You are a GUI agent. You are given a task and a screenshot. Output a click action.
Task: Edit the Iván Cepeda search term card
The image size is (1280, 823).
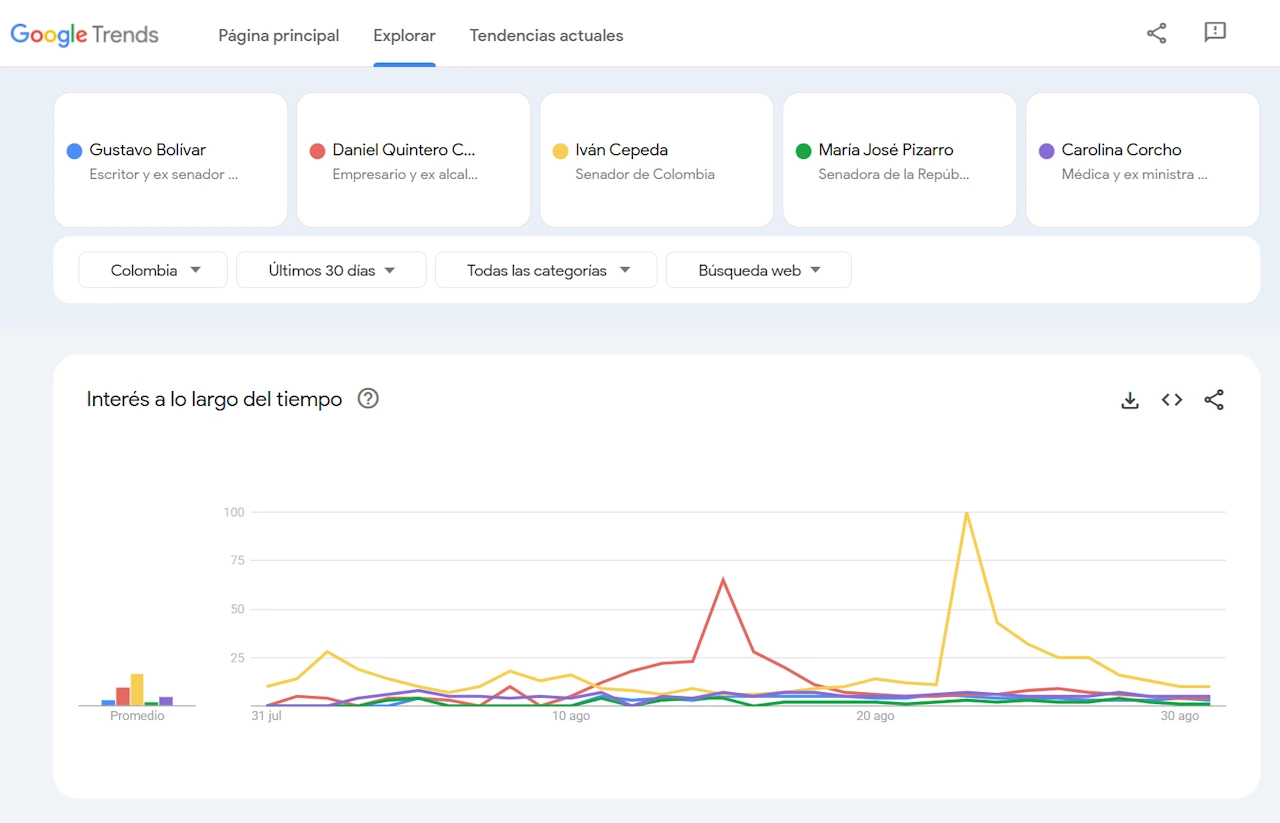click(x=656, y=160)
